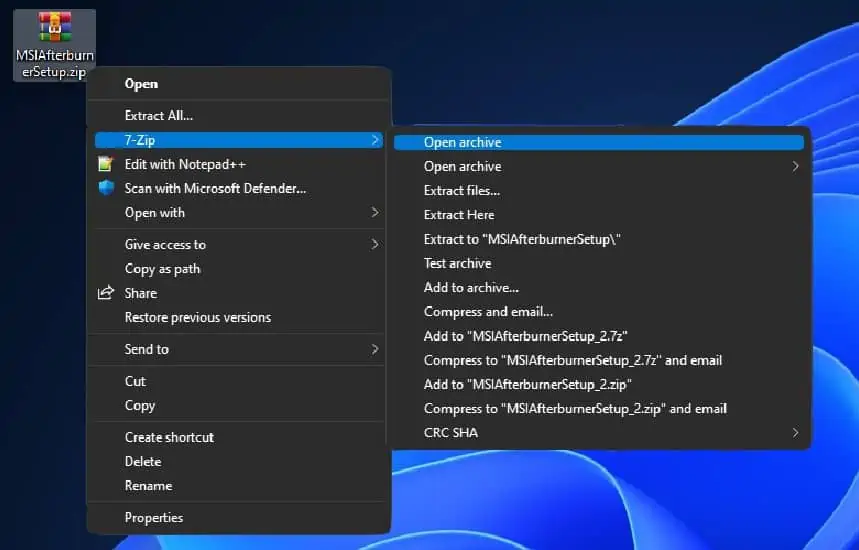Viewport: 859px width, 550px height.
Task: Click the Share arrow icon
Action: [x=106, y=293]
